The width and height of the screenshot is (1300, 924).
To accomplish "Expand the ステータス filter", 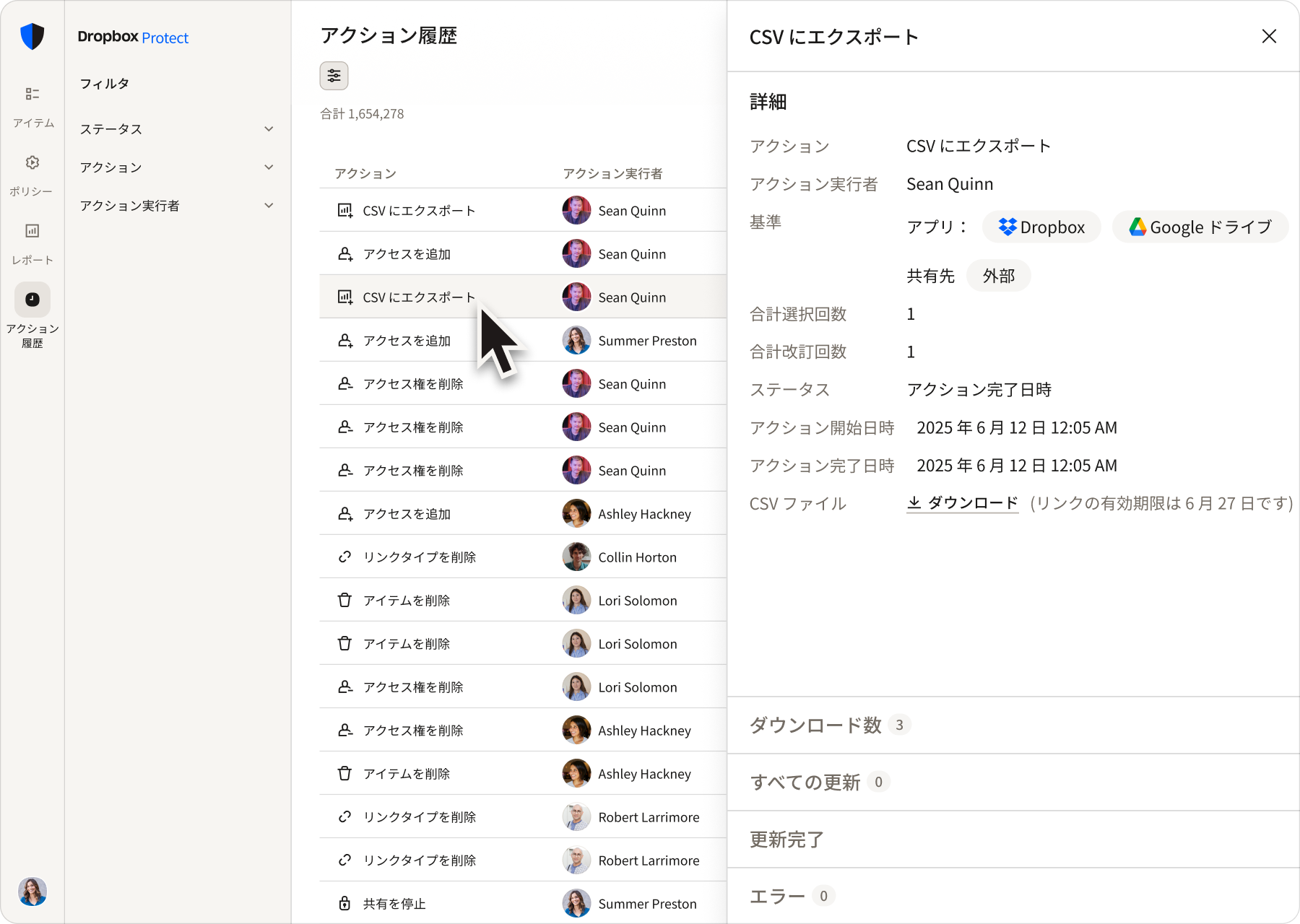I will click(x=177, y=129).
